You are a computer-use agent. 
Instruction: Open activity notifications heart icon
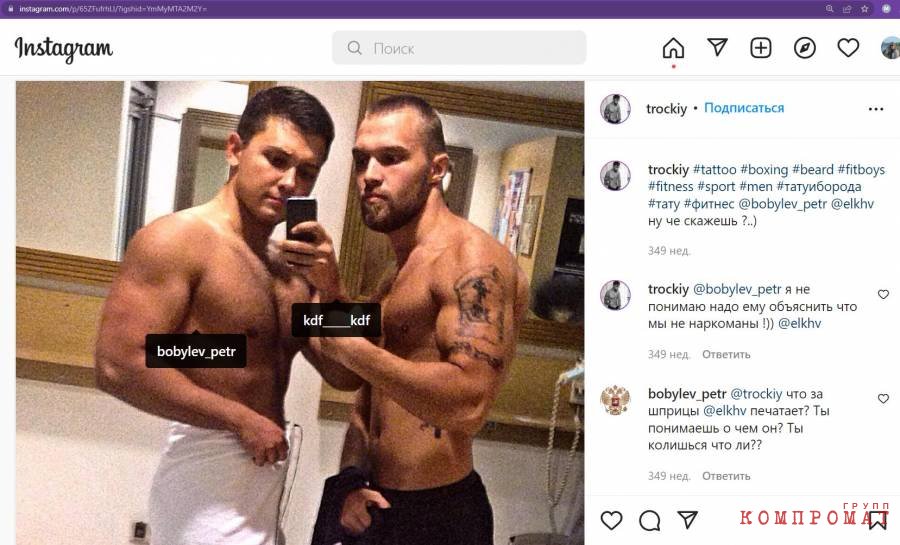848,48
